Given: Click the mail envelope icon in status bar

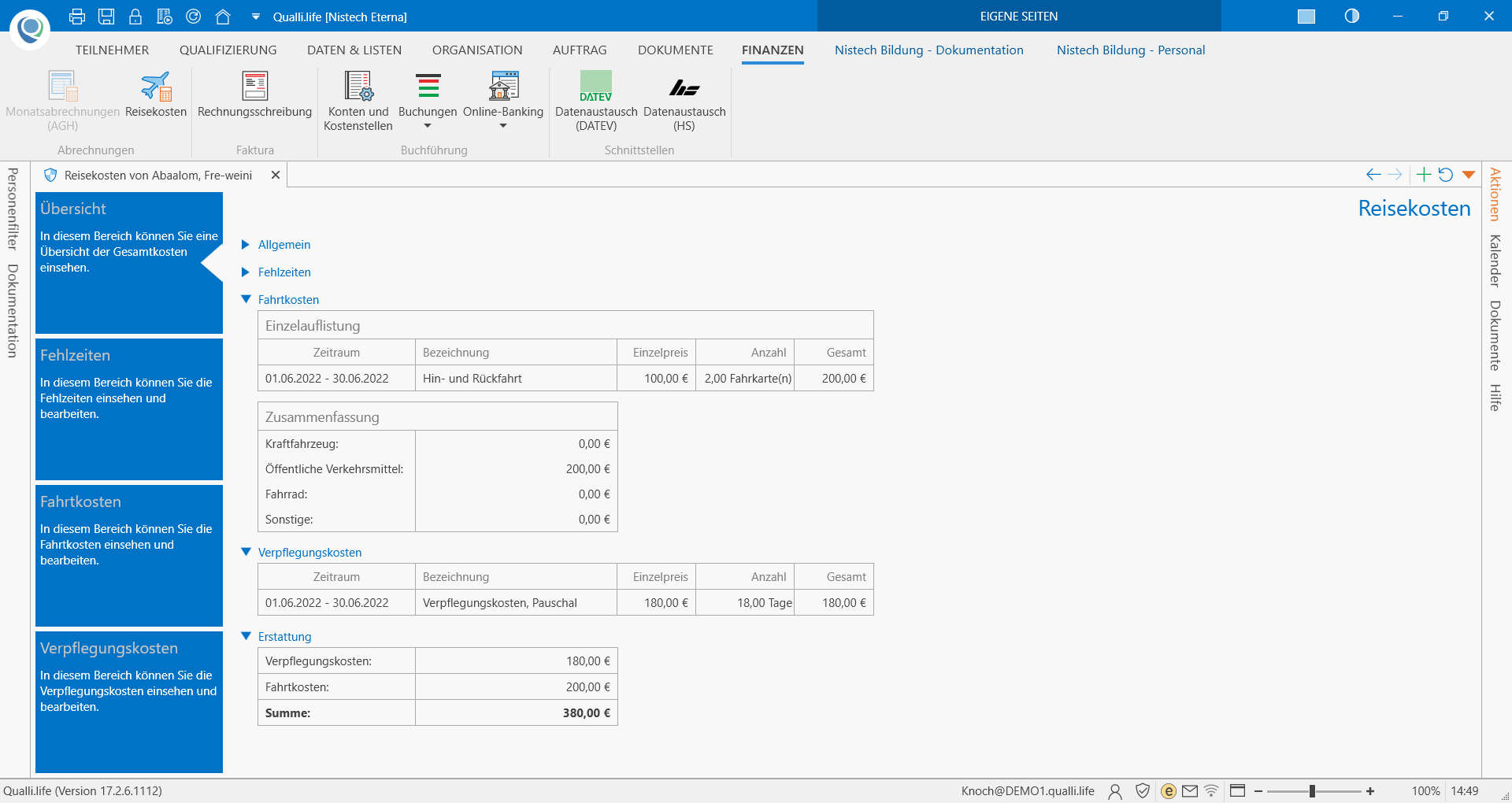Looking at the screenshot, I should pyautogui.click(x=1190, y=791).
